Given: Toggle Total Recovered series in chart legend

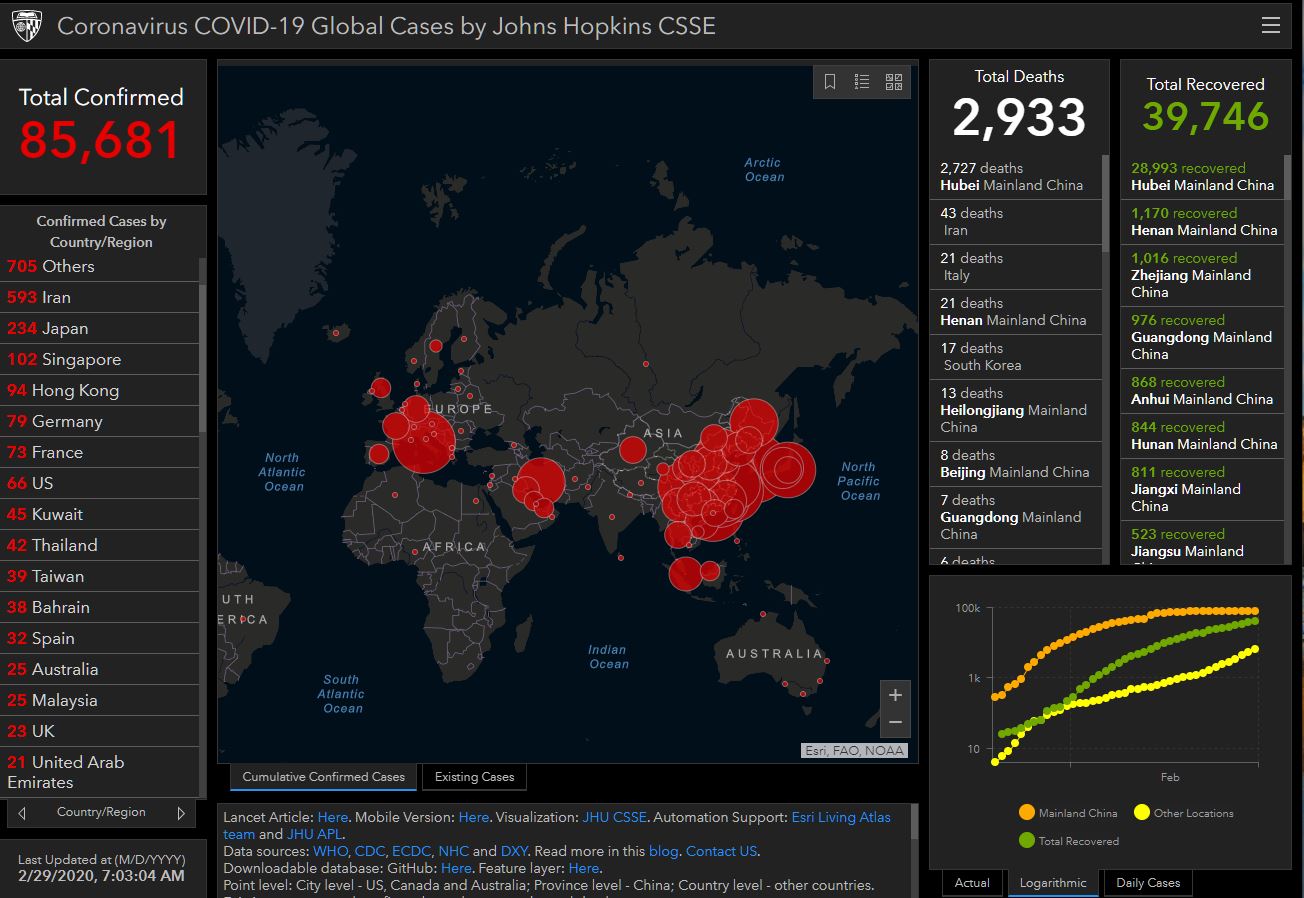Looking at the screenshot, I should point(1069,841).
